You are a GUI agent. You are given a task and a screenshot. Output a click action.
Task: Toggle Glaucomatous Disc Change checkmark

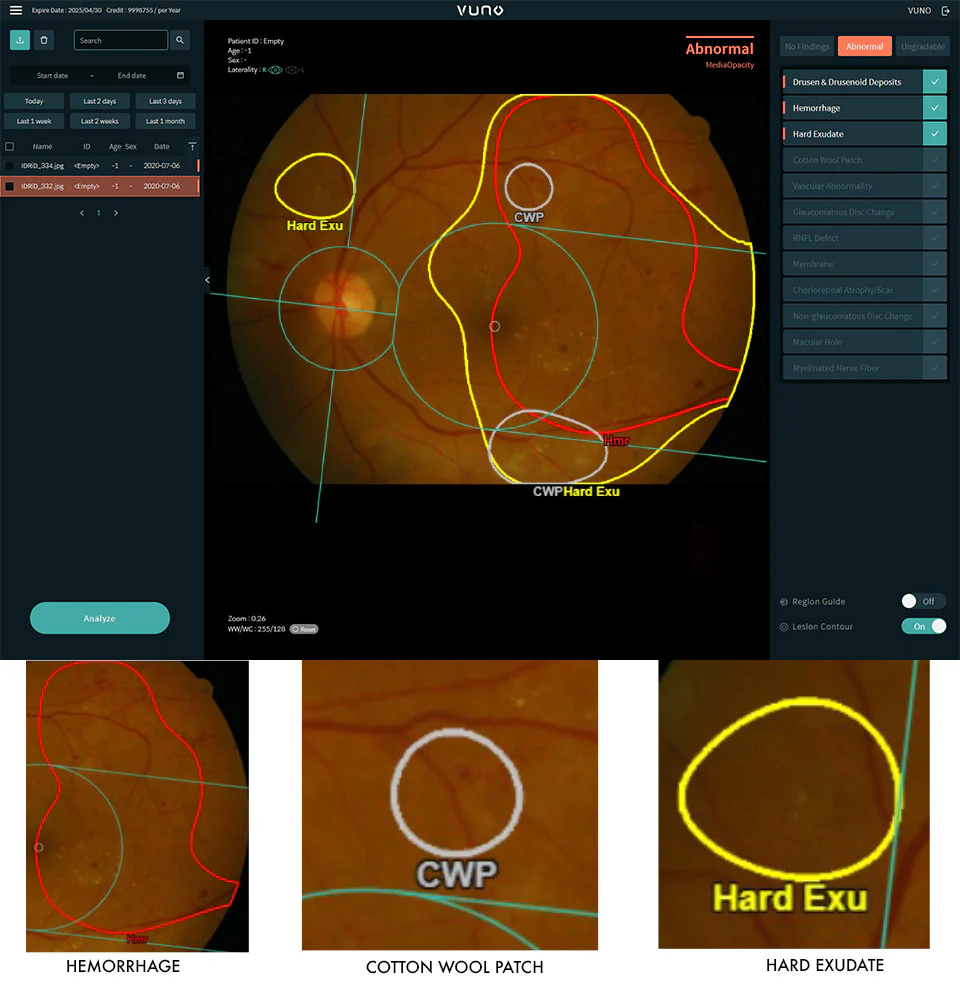[x=934, y=212]
